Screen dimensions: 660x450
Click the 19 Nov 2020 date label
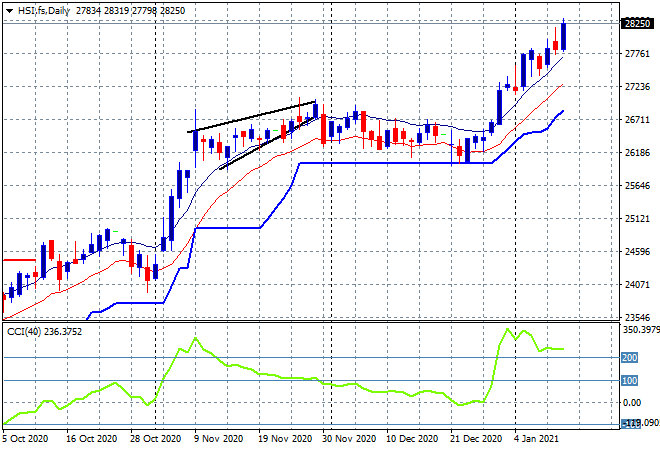tap(285, 439)
